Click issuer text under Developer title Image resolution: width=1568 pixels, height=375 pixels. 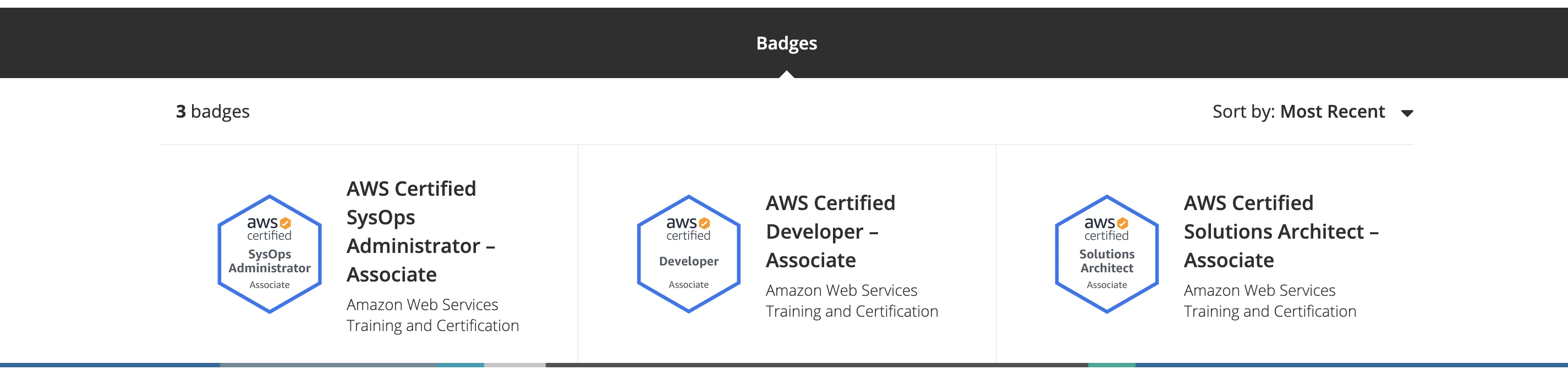point(852,301)
